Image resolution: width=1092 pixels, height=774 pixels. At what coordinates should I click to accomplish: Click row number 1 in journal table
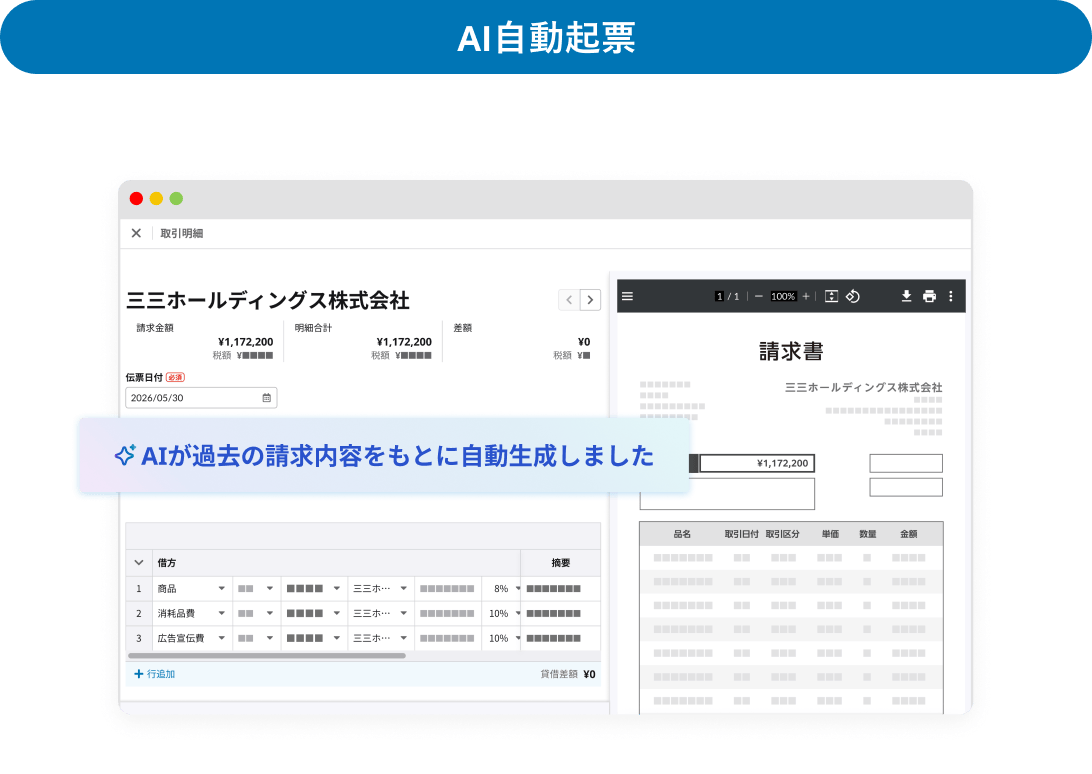point(139,589)
